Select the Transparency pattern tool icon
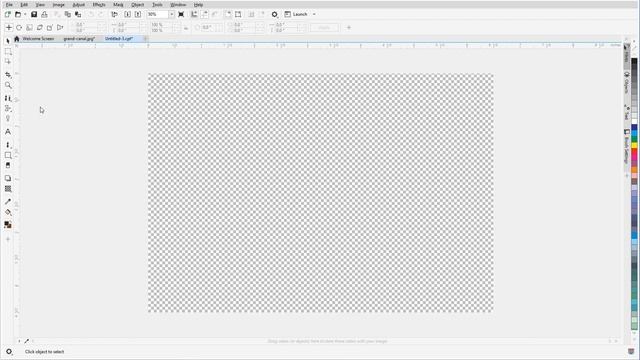 tap(8, 189)
